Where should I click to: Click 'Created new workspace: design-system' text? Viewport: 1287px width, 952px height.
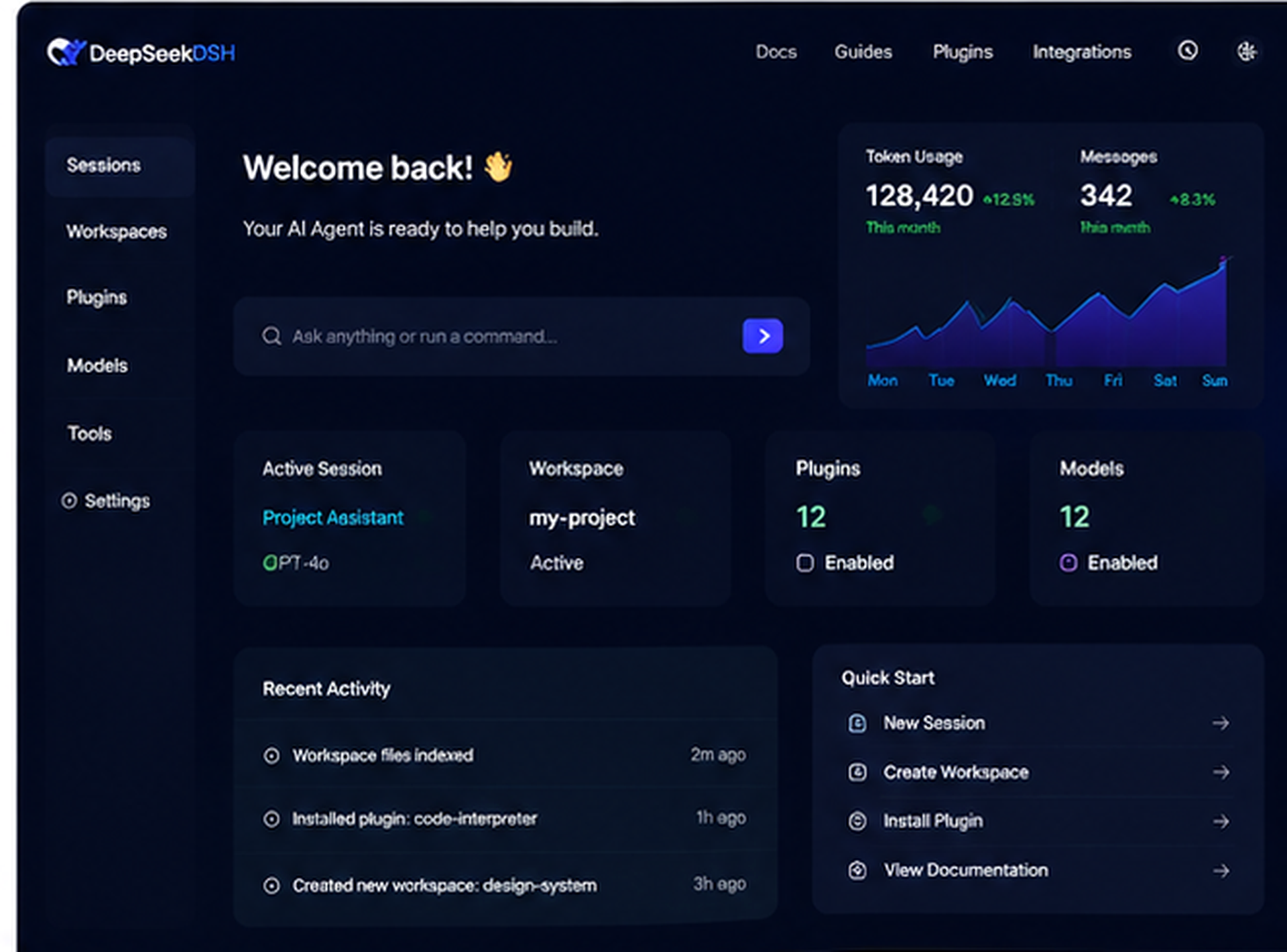(444, 886)
